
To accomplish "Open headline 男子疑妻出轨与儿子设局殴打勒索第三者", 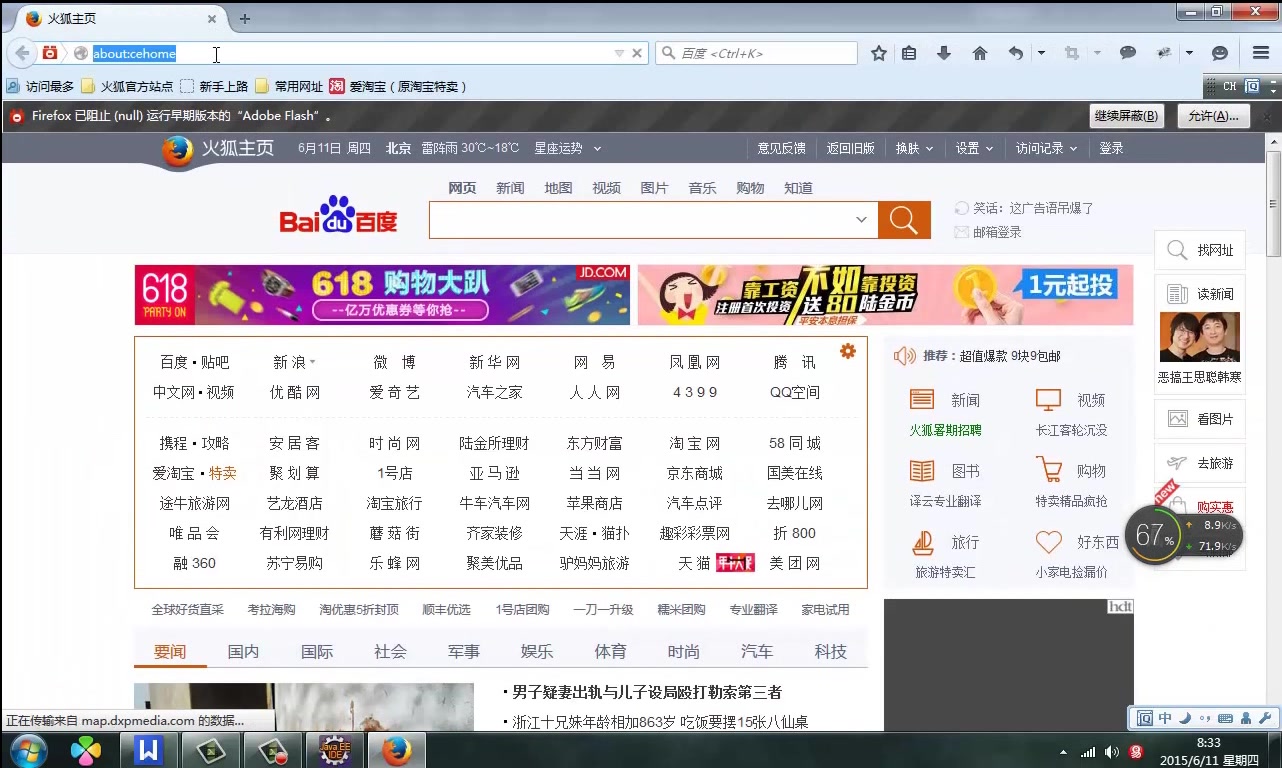I will click(x=647, y=692).
